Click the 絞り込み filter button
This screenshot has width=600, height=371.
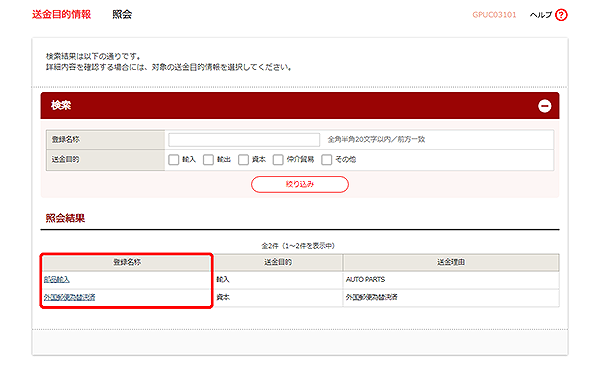coord(300,184)
